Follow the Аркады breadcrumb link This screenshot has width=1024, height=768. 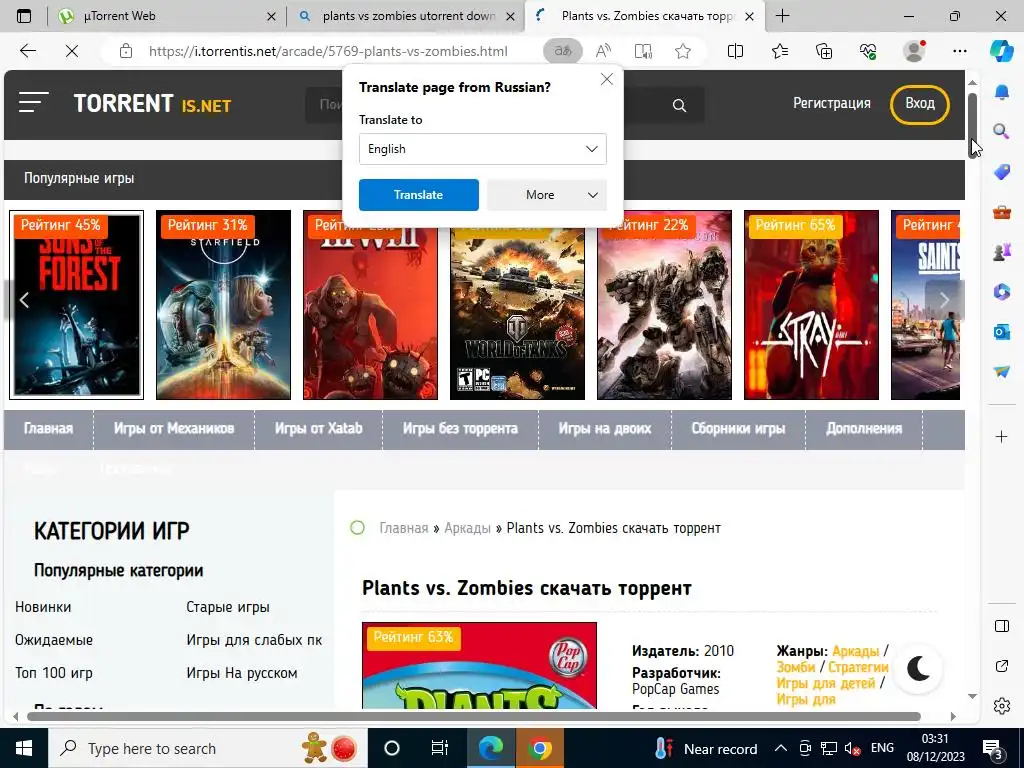467,528
